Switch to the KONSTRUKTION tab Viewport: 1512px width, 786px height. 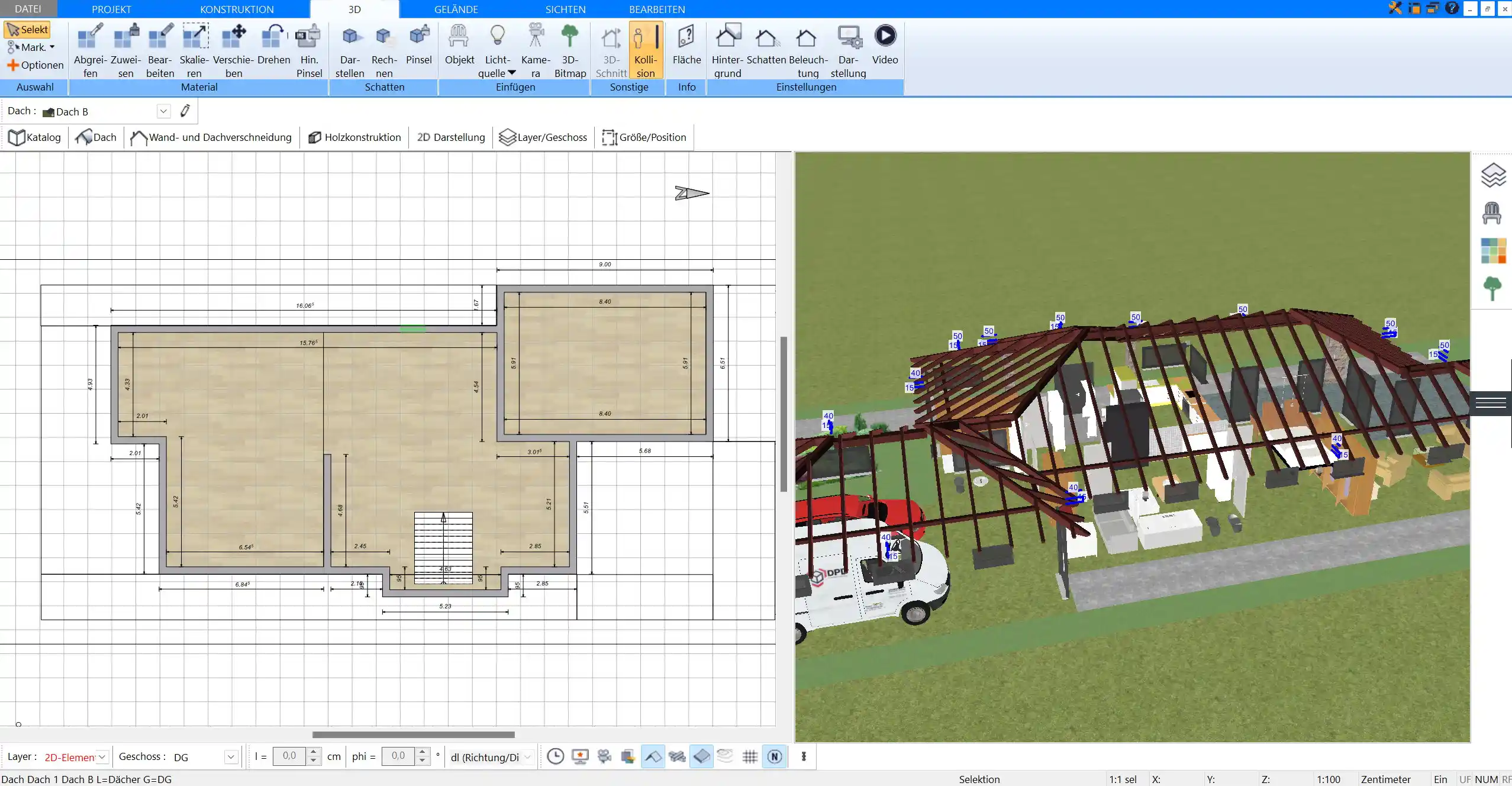coord(237,9)
